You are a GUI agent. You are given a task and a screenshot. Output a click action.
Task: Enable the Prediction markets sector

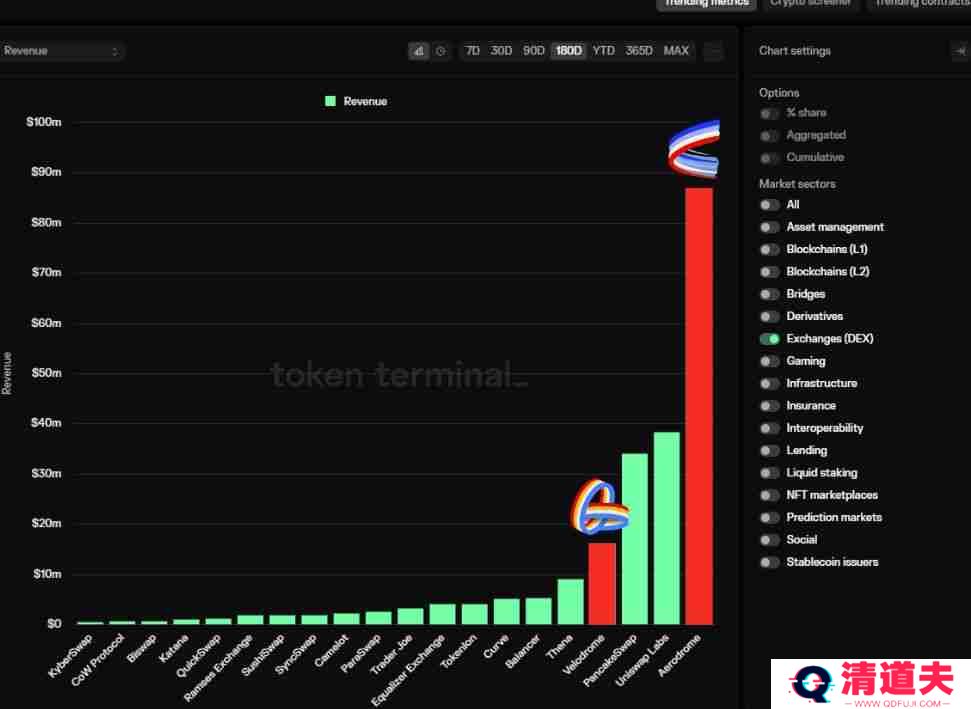(770, 518)
